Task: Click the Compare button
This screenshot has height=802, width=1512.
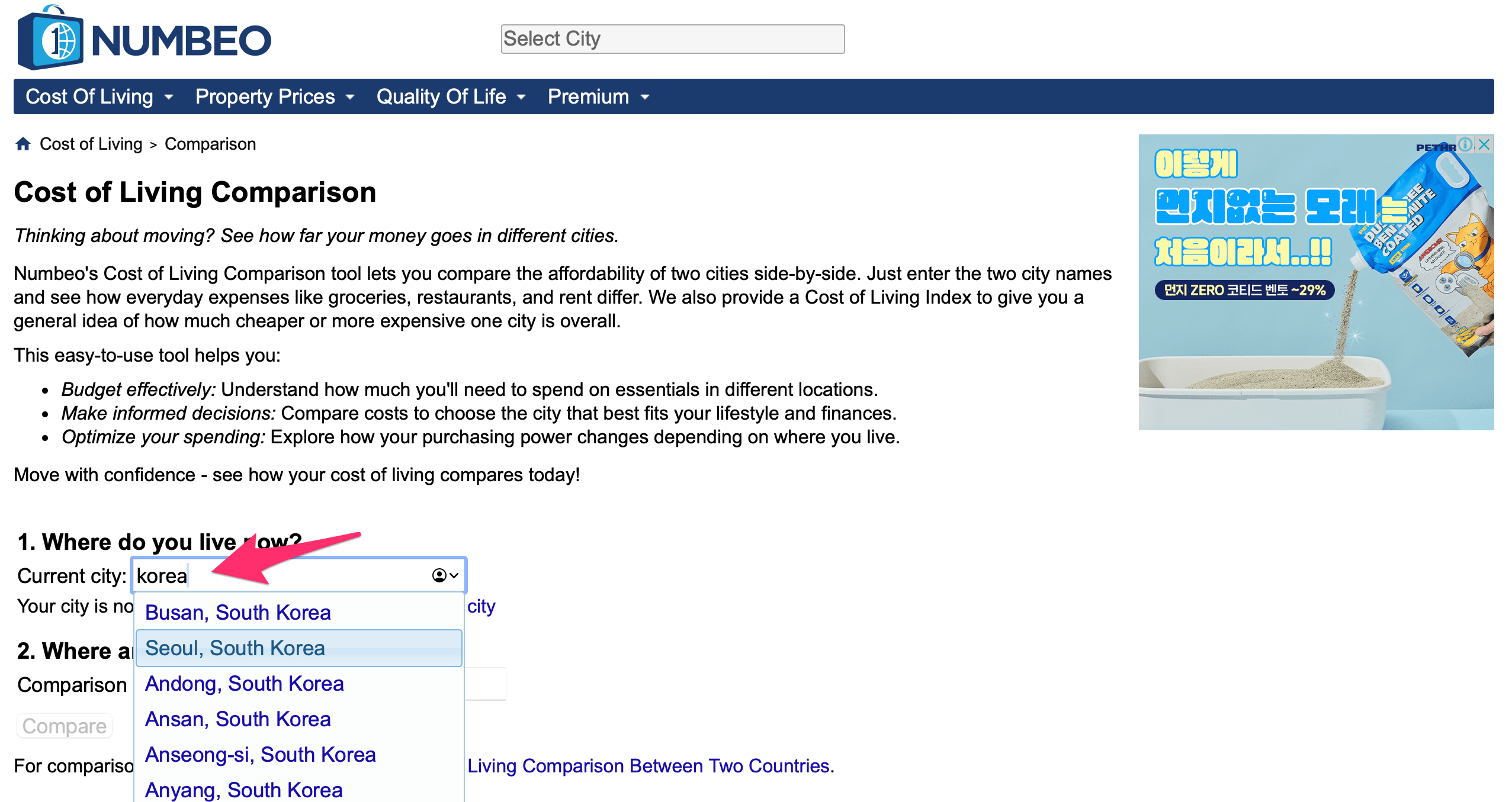Action: coord(65,726)
